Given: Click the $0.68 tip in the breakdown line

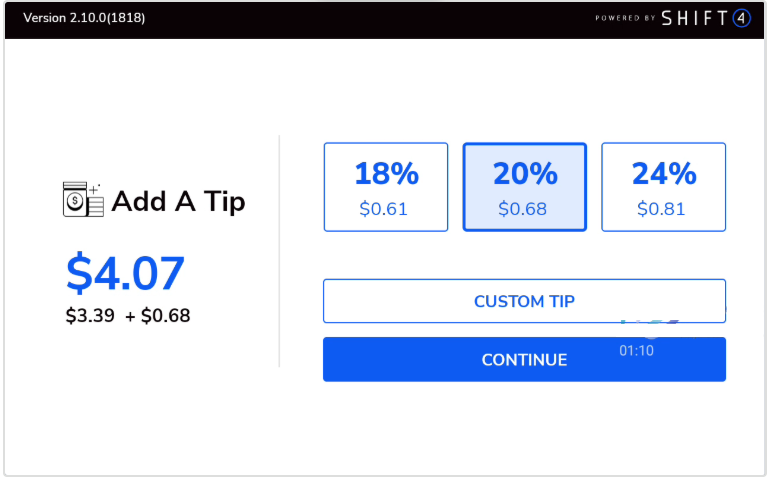Looking at the screenshot, I should click(165, 316).
